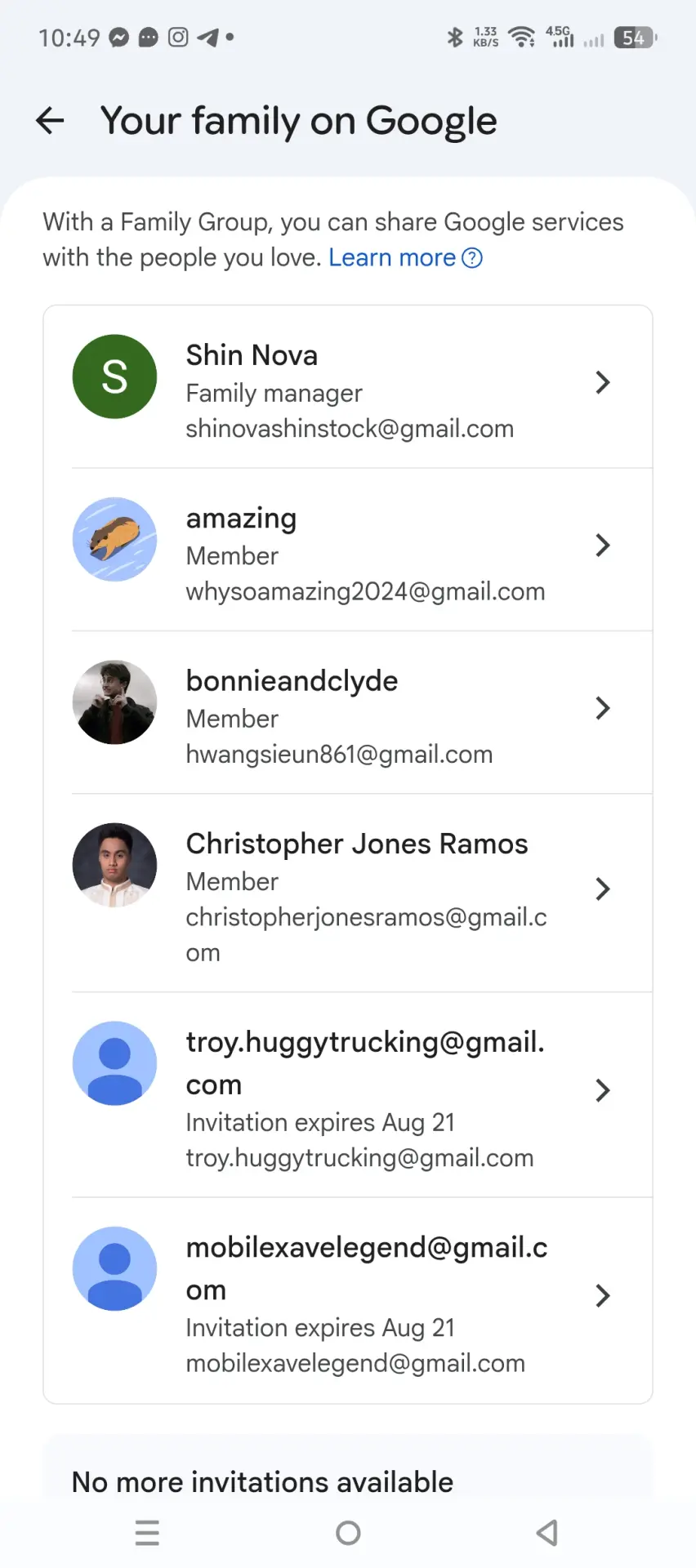
Task: Tap the default avatar for troy.huggytrucking
Action: coord(114,1063)
